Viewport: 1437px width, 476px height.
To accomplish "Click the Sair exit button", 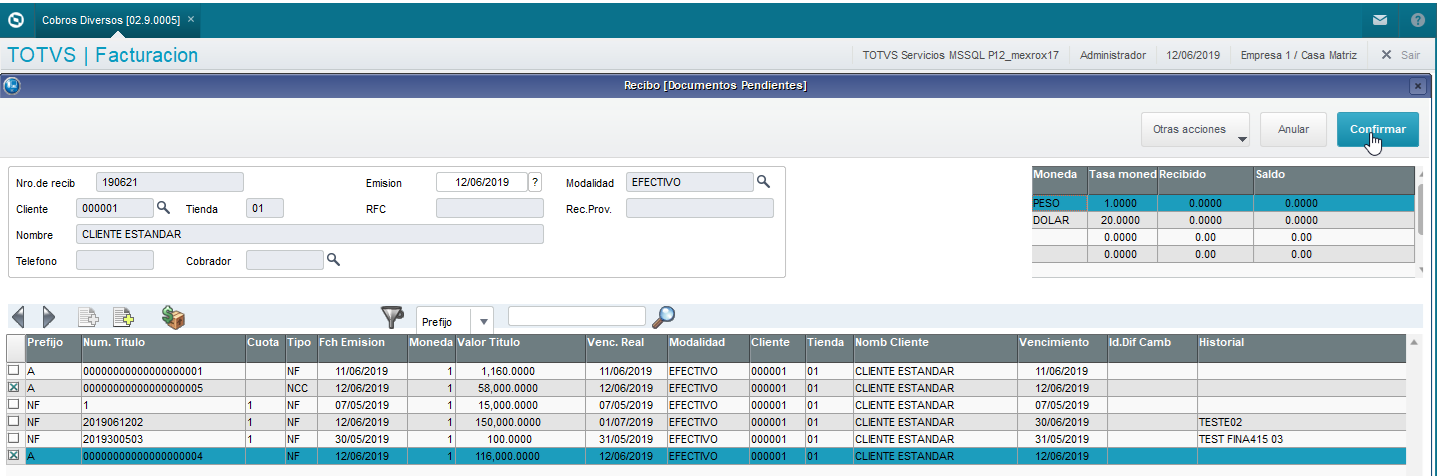I will [1400, 55].
